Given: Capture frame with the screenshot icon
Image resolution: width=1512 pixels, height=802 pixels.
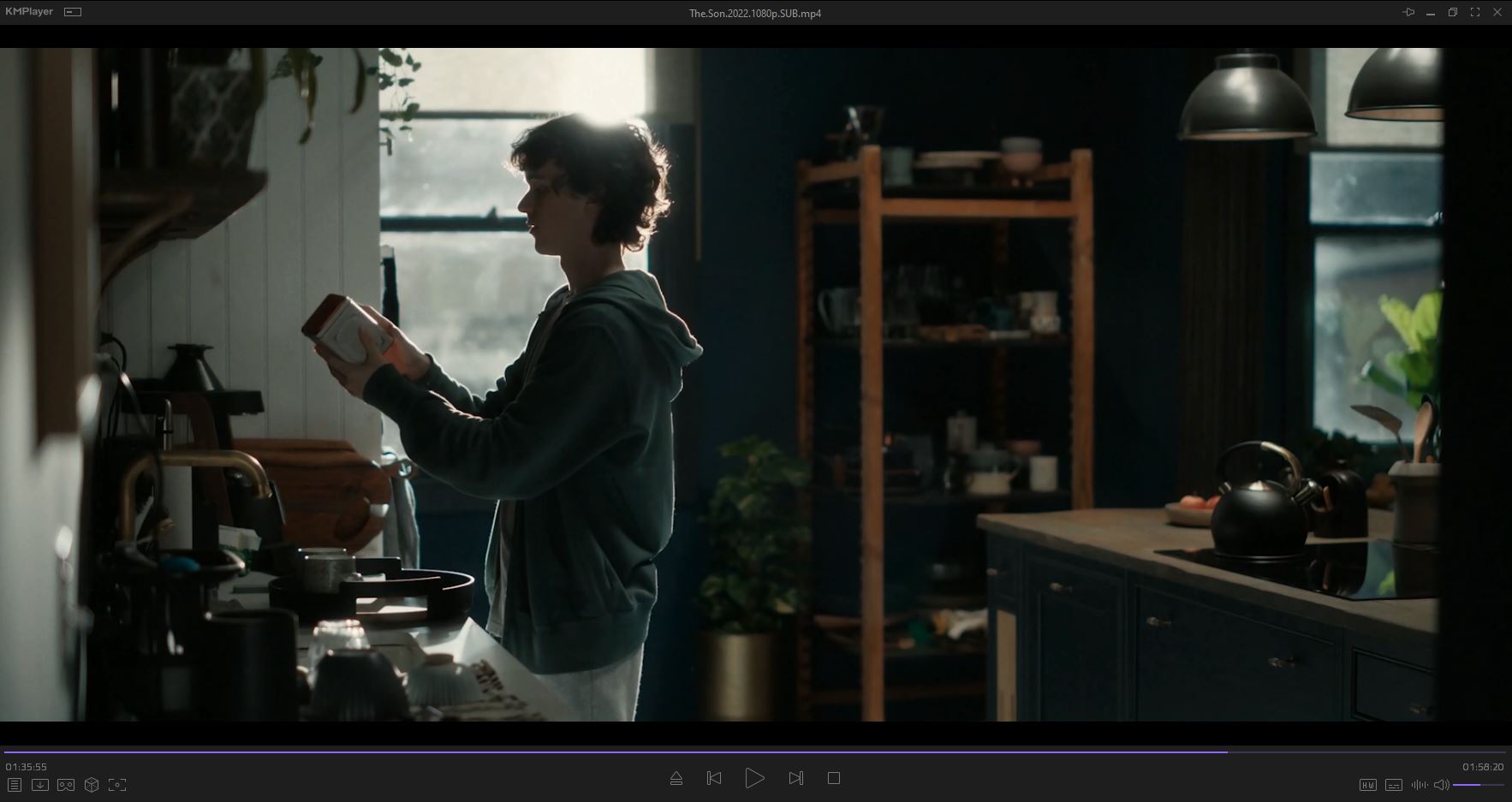Looking at the screenshot, I should (x=117, y=785).
